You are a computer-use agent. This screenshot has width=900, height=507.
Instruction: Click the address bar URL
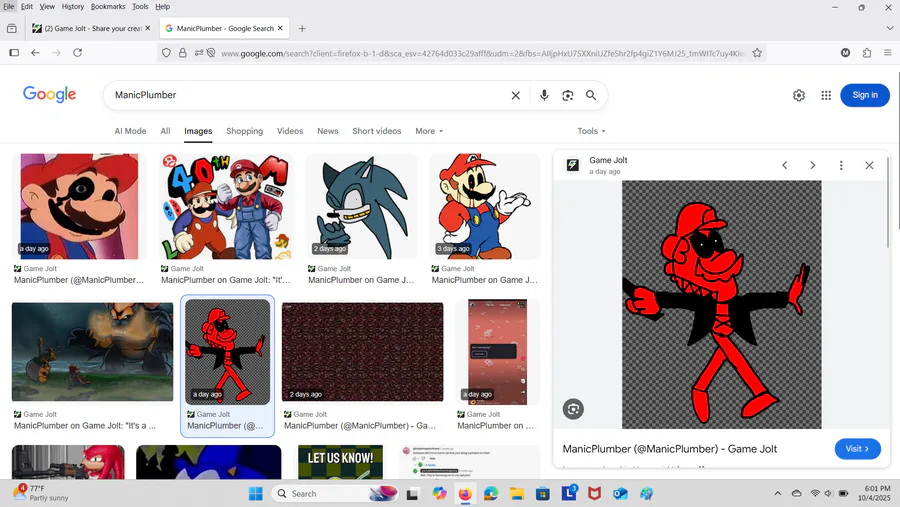[482, 53]
